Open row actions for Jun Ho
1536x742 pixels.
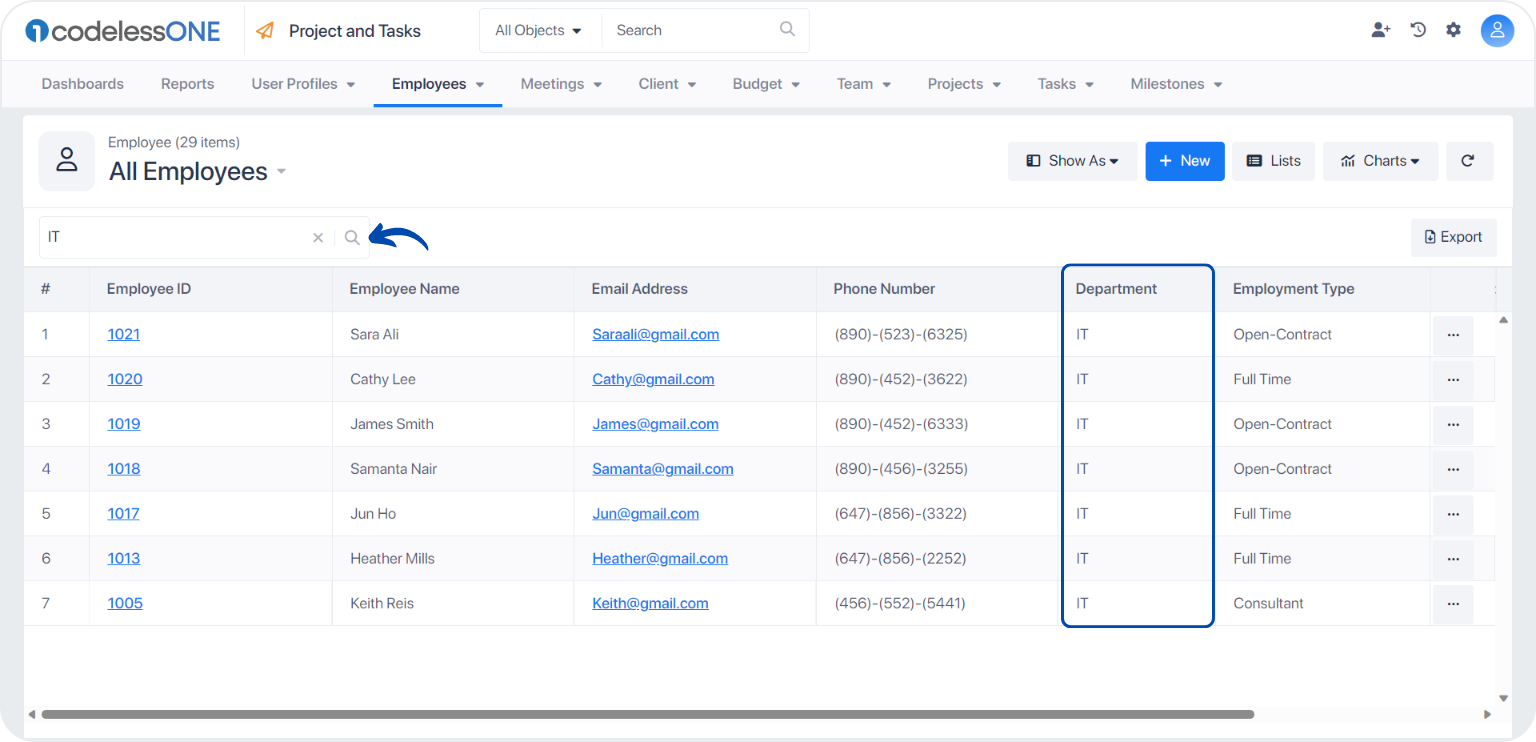tap(1453, 515)
